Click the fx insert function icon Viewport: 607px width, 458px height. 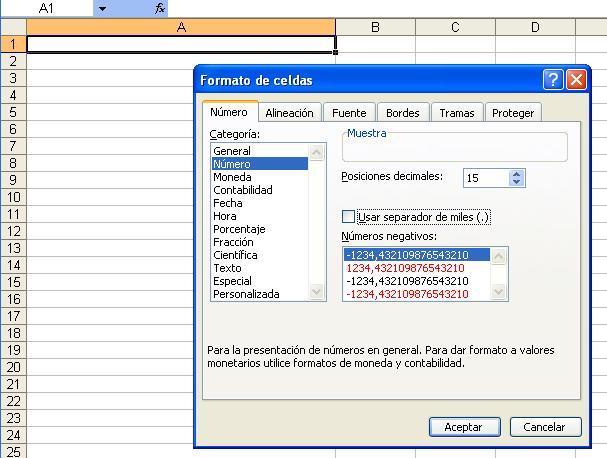(x=160, y=8)
